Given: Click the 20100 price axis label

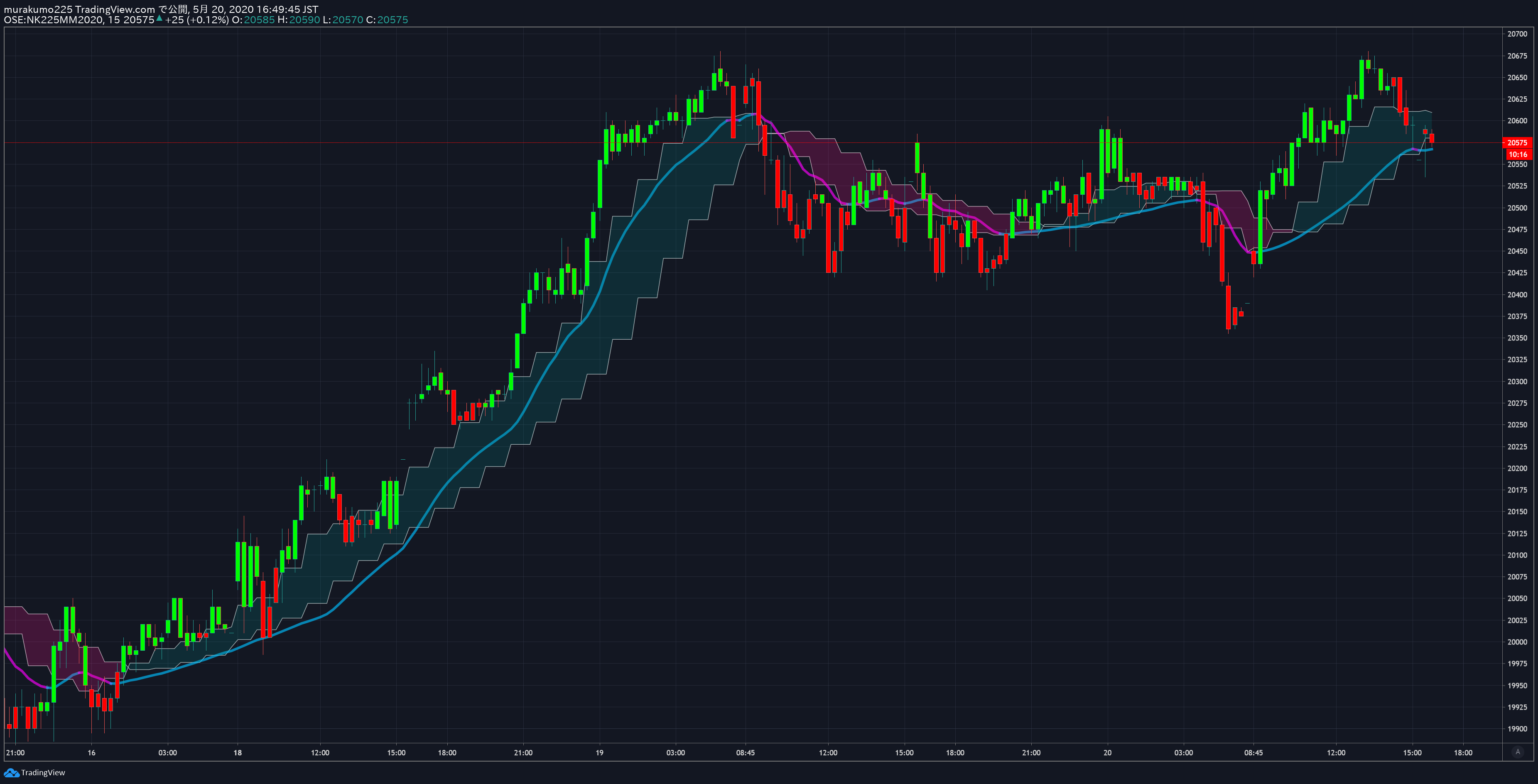Looking at the screenshot, I should [x=1517, y=555].
